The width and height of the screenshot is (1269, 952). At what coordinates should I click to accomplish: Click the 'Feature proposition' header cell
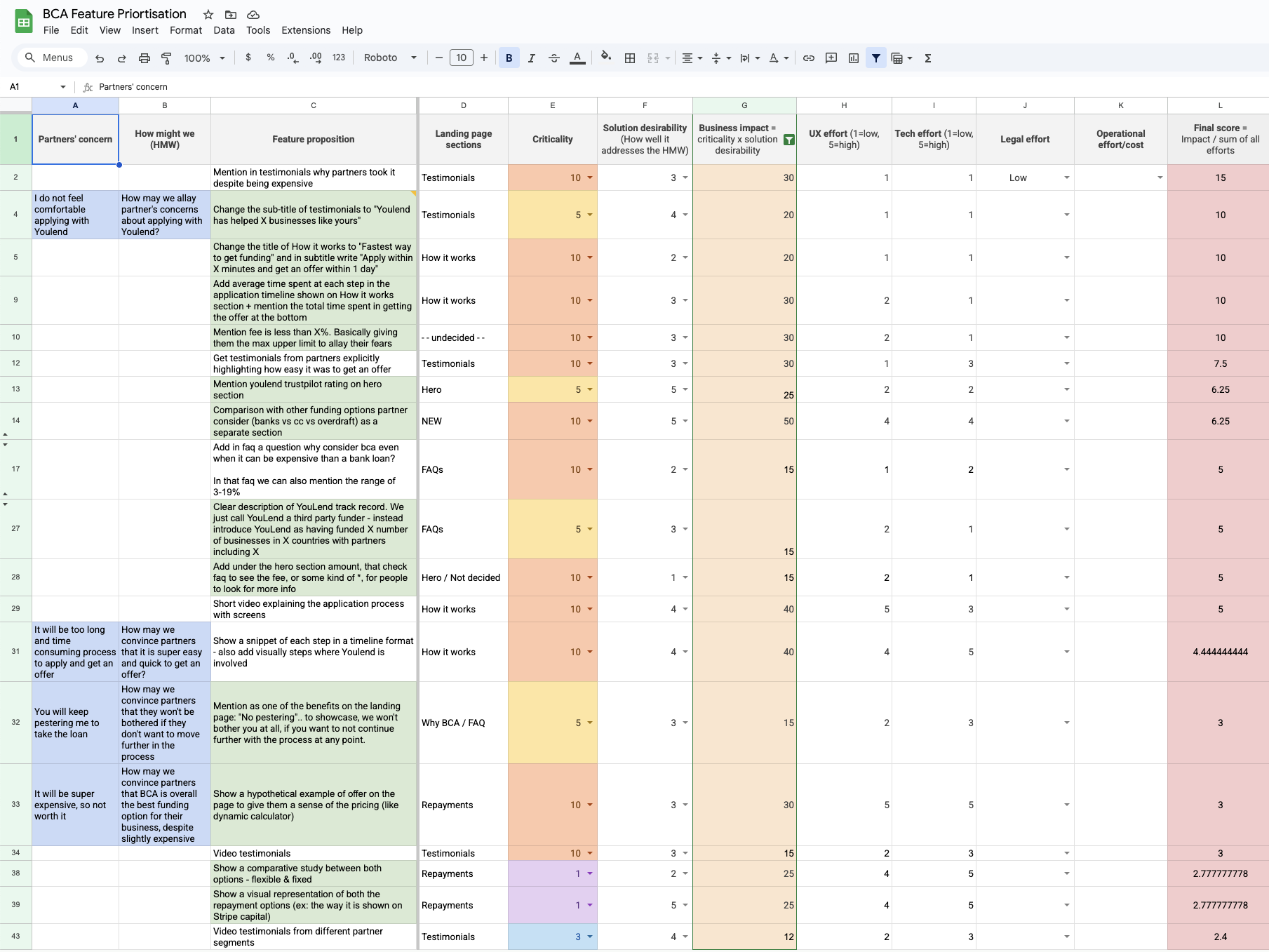[314, 139]
